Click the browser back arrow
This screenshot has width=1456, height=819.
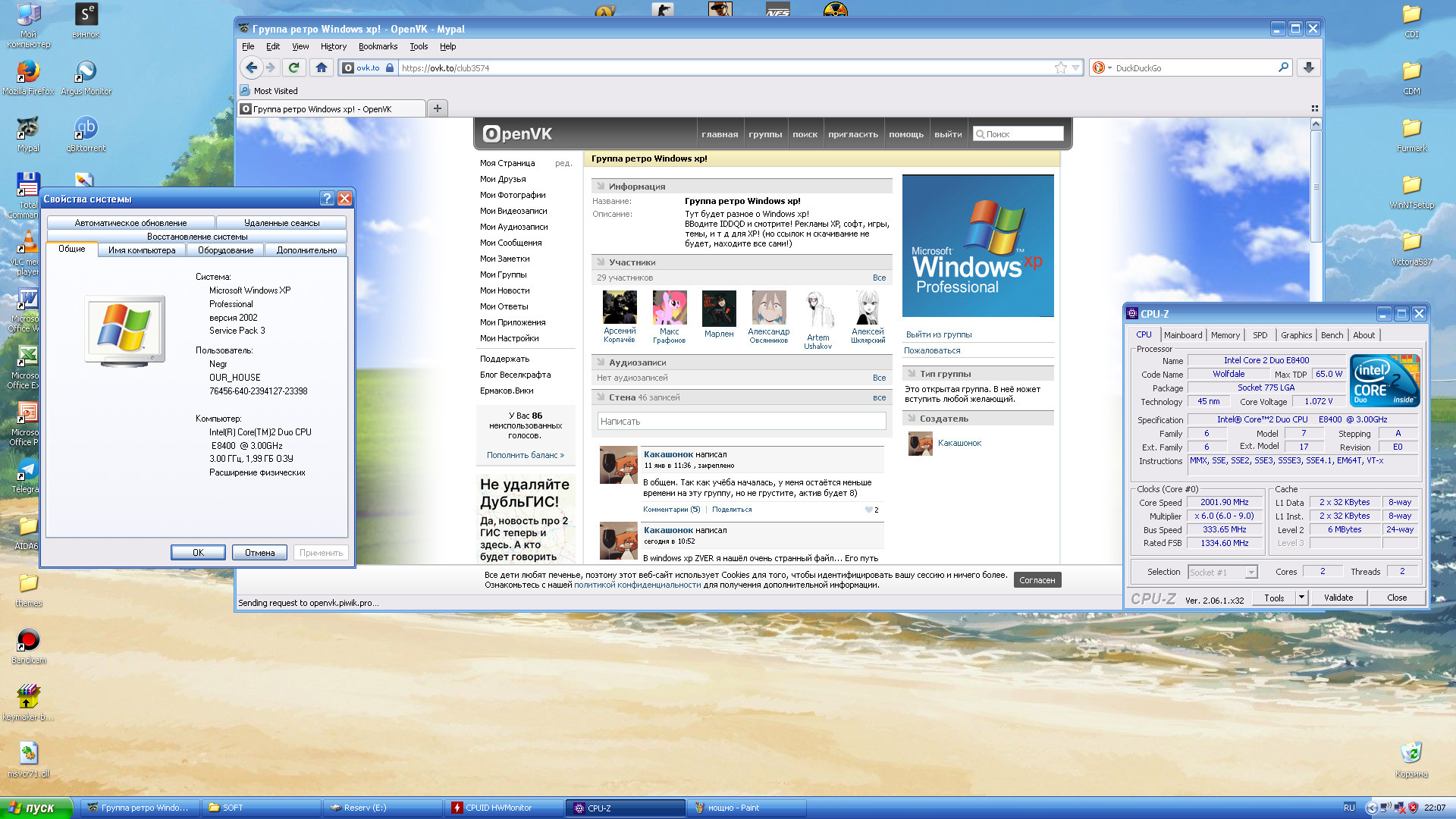[x=252, y=67]
